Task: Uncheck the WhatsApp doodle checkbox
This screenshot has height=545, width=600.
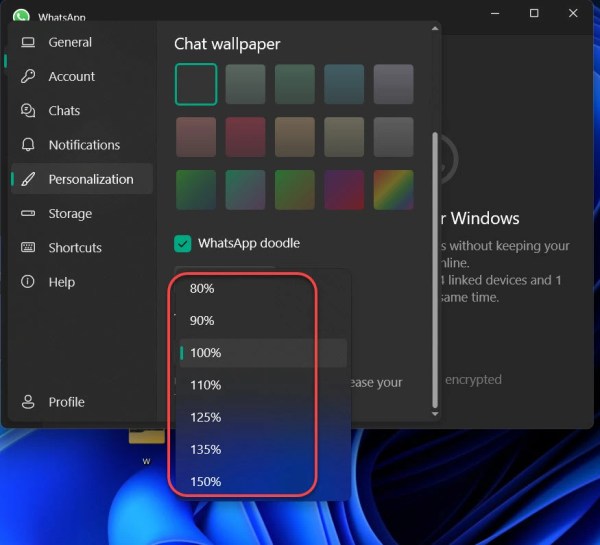Action: [x=183, y=243]
